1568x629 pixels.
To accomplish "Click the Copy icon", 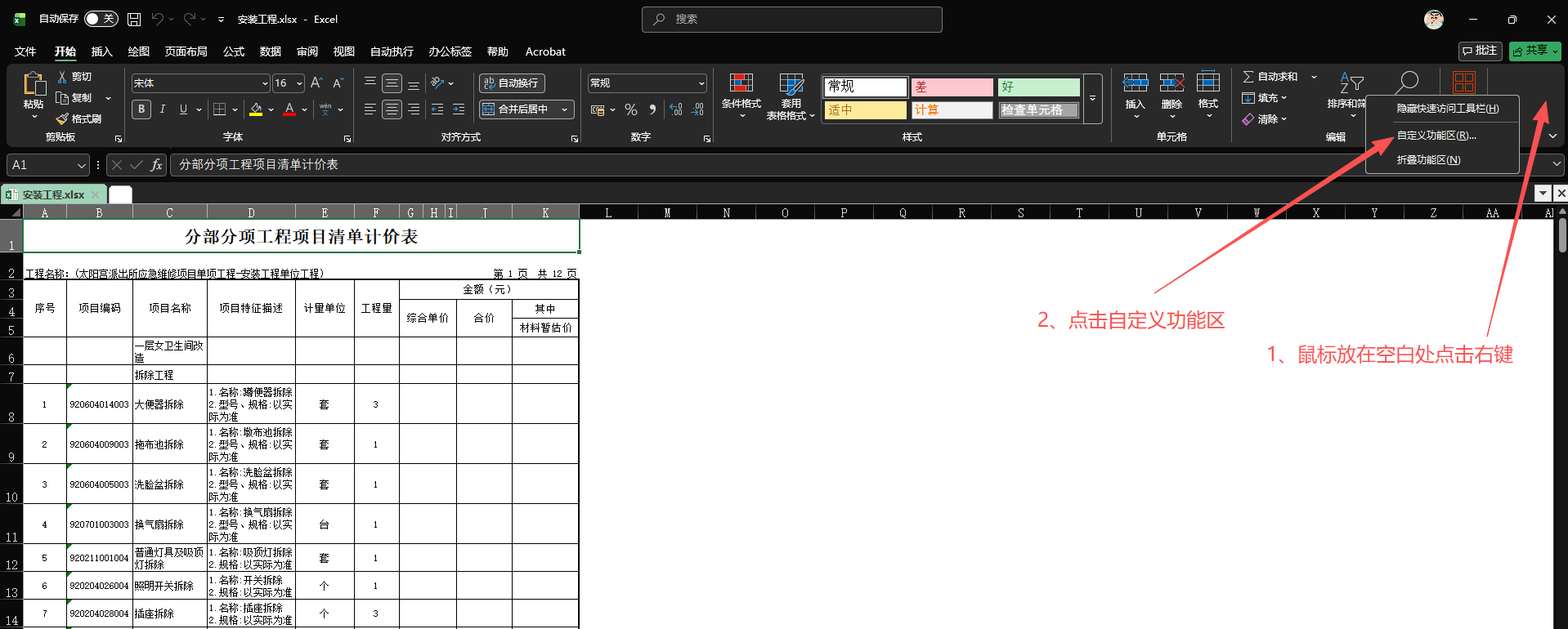I will 62,97.
